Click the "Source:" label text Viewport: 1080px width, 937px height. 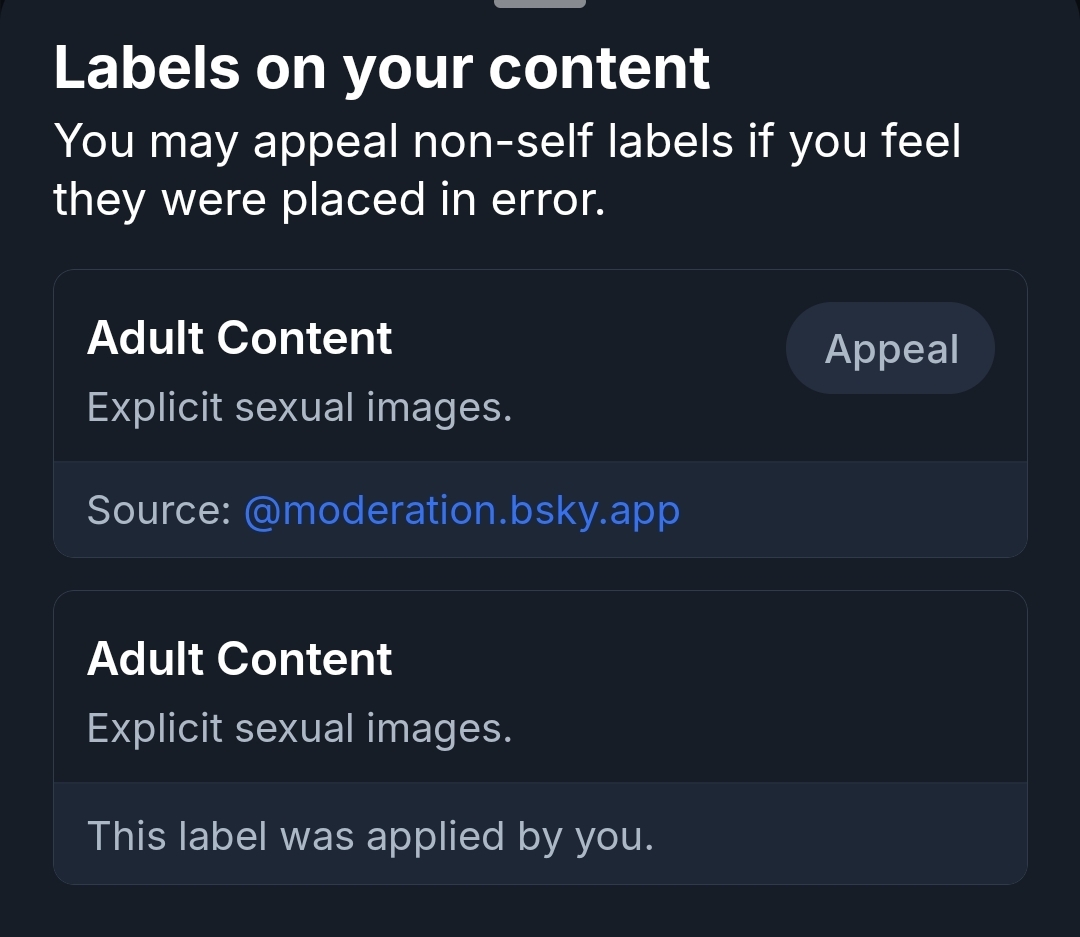point(159,510)
